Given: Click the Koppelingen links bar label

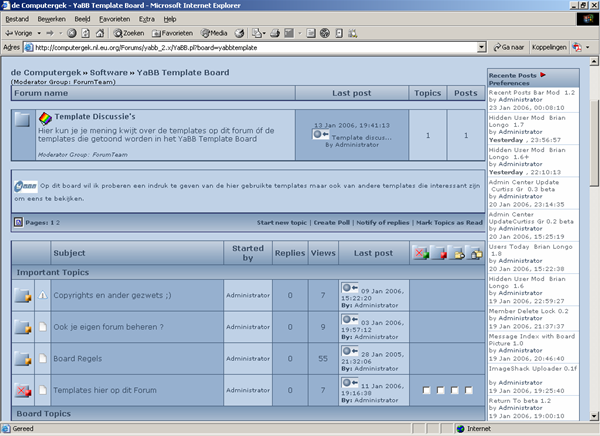Looking at the screenshot, I should (x=549, y=47).
